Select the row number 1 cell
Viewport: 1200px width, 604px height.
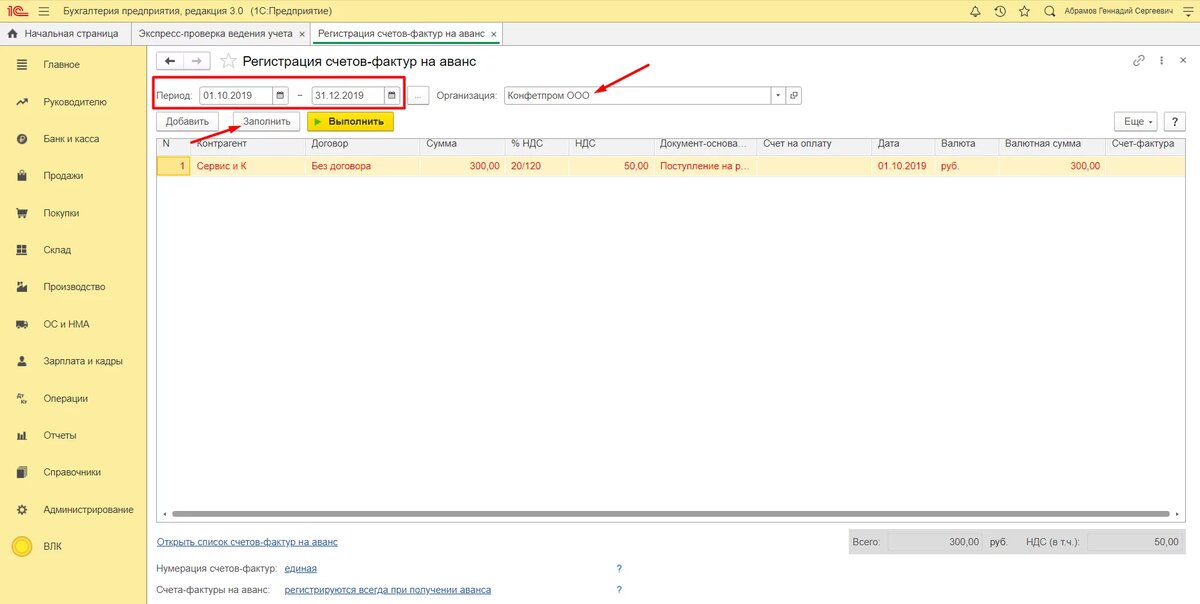pyautogui.click(x=174, y=166)
